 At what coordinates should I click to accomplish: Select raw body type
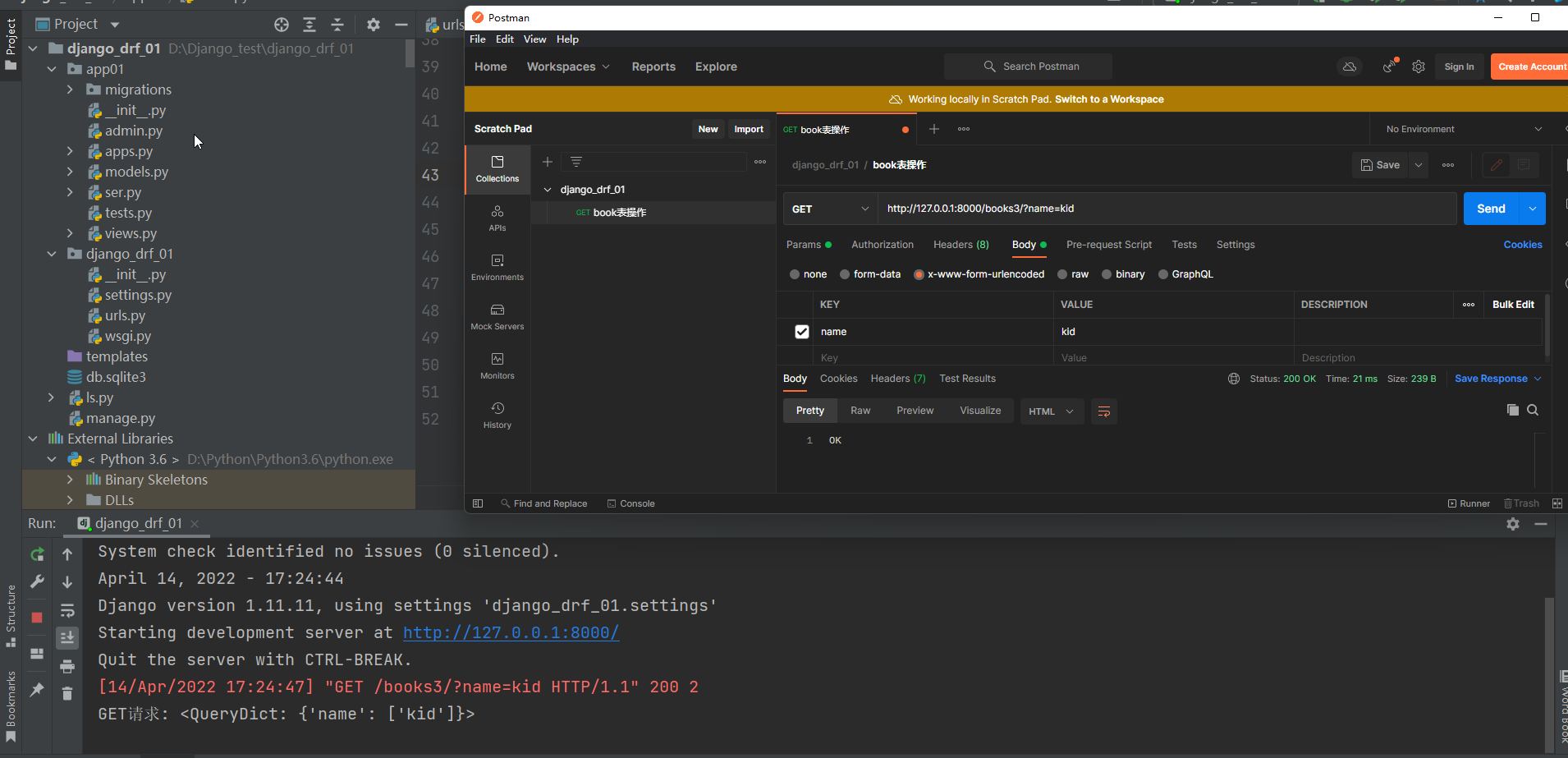[x=1062, y=274]
